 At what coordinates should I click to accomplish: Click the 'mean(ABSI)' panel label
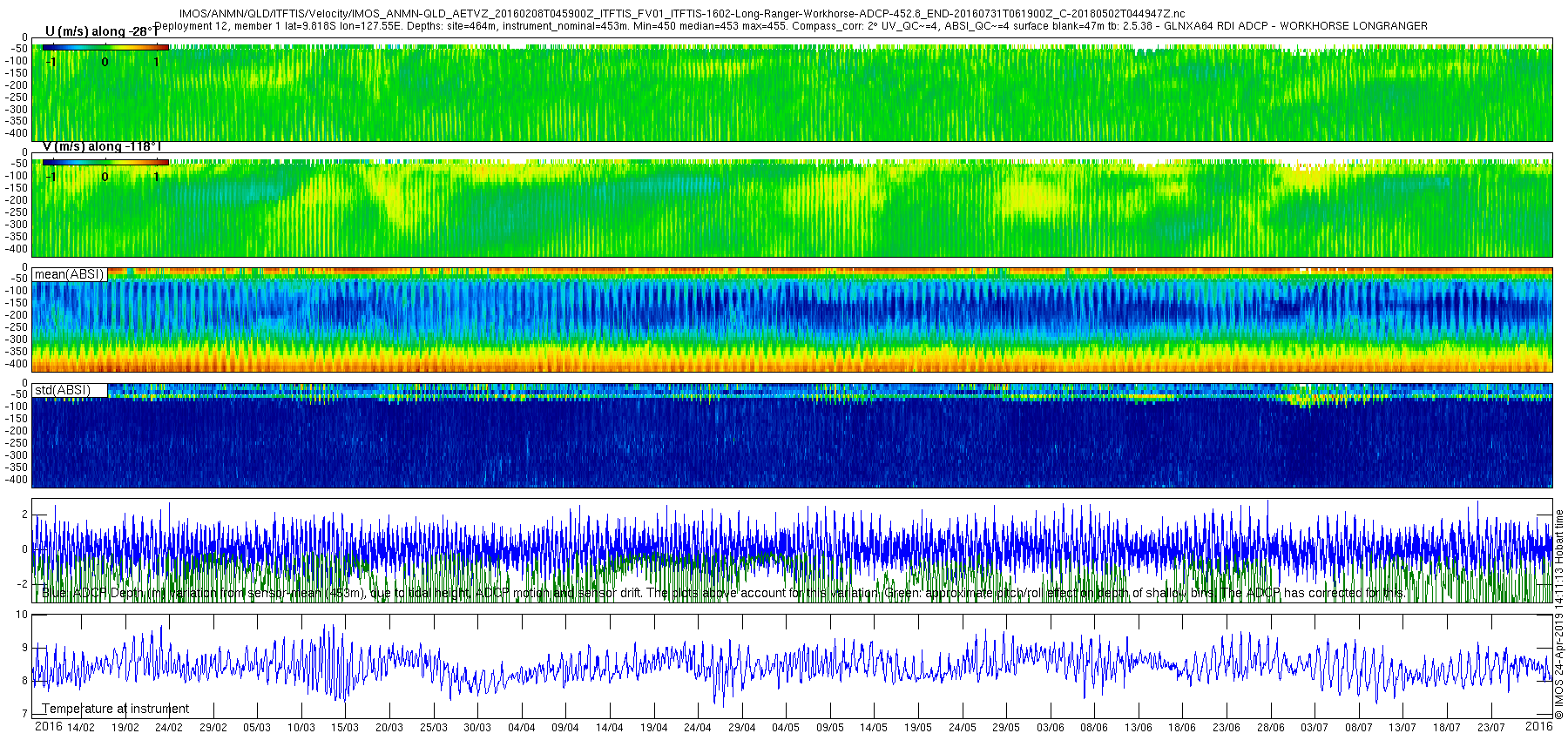[70, 274]
